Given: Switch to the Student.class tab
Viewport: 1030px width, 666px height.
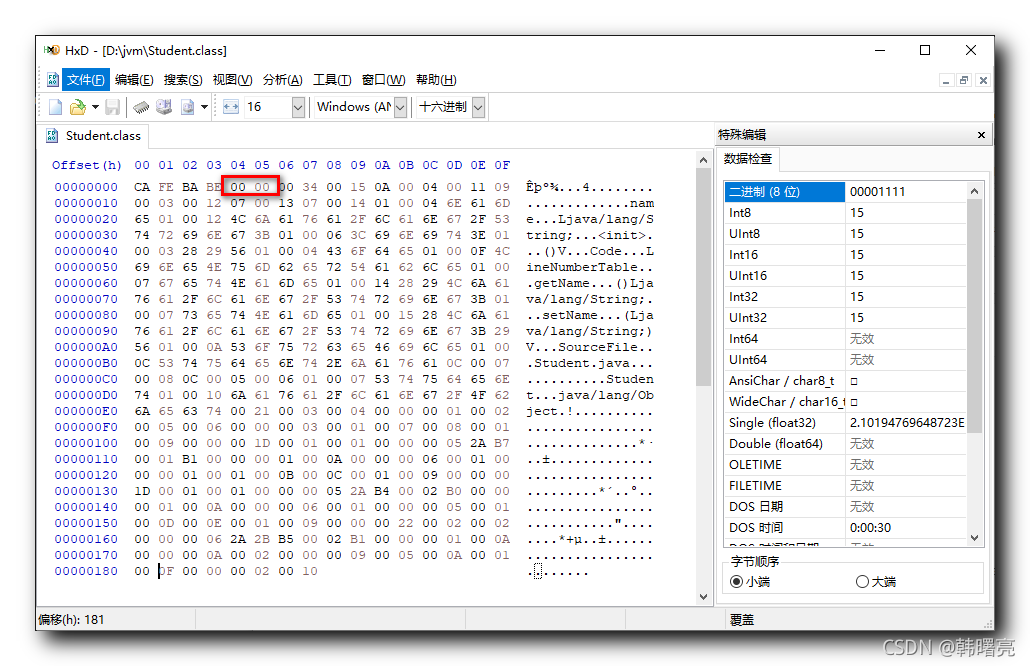Looking at the screenshot, I should pyautogui.click(x=93, y=136).
